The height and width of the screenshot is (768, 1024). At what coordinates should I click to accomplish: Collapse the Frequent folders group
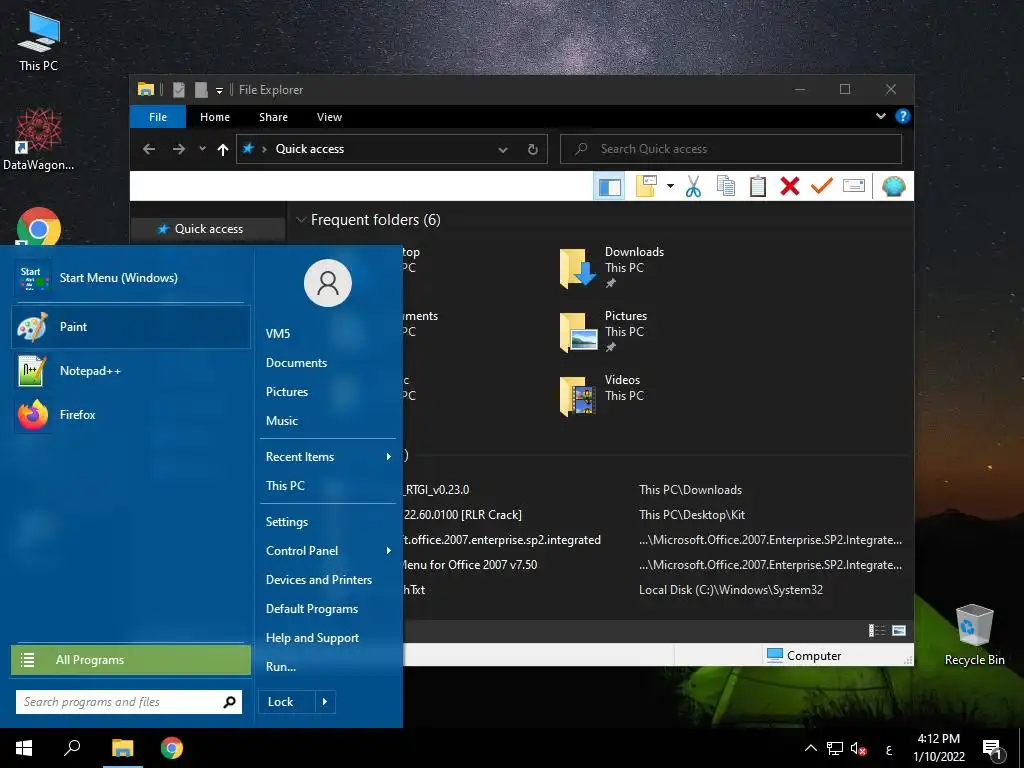click(x=301, y=220)
